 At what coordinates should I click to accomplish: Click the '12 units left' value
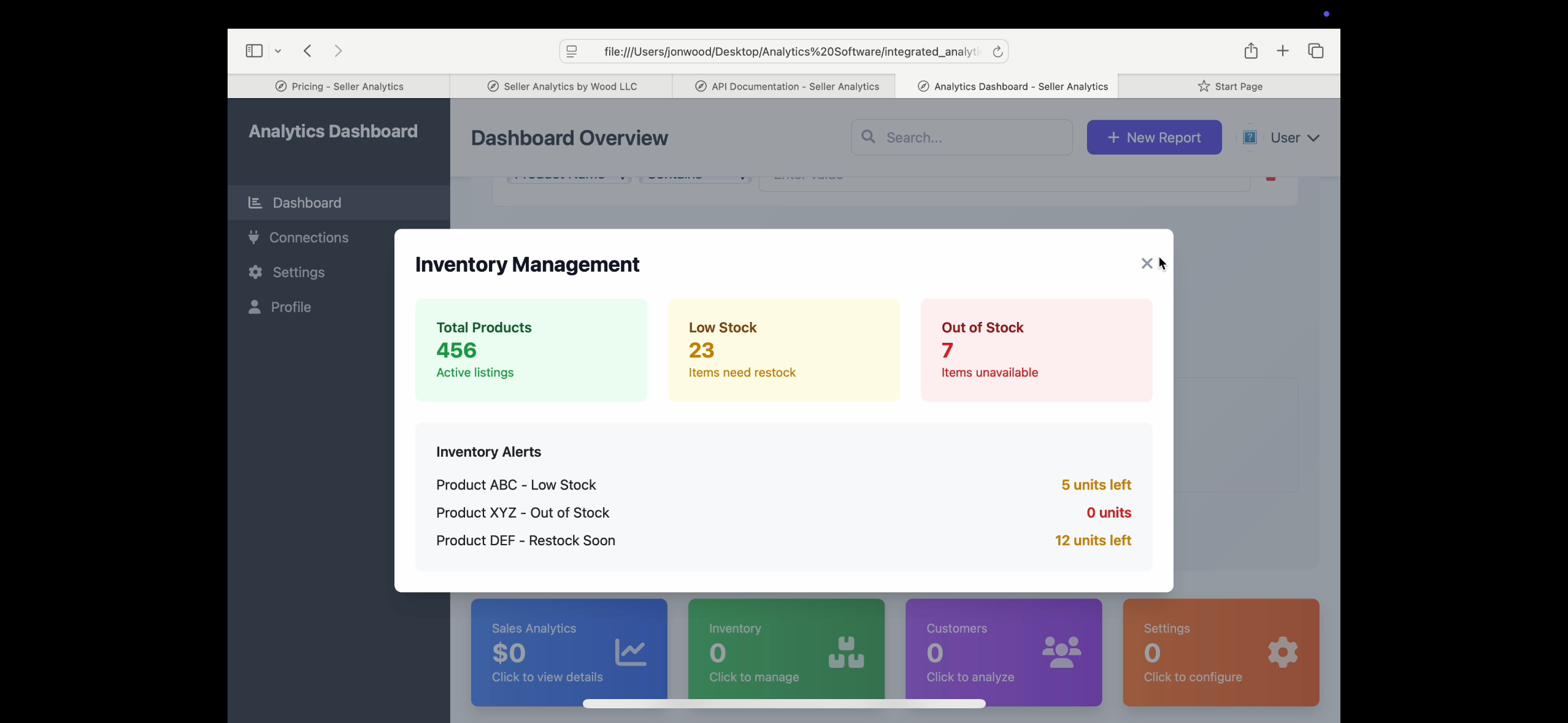1093,540
